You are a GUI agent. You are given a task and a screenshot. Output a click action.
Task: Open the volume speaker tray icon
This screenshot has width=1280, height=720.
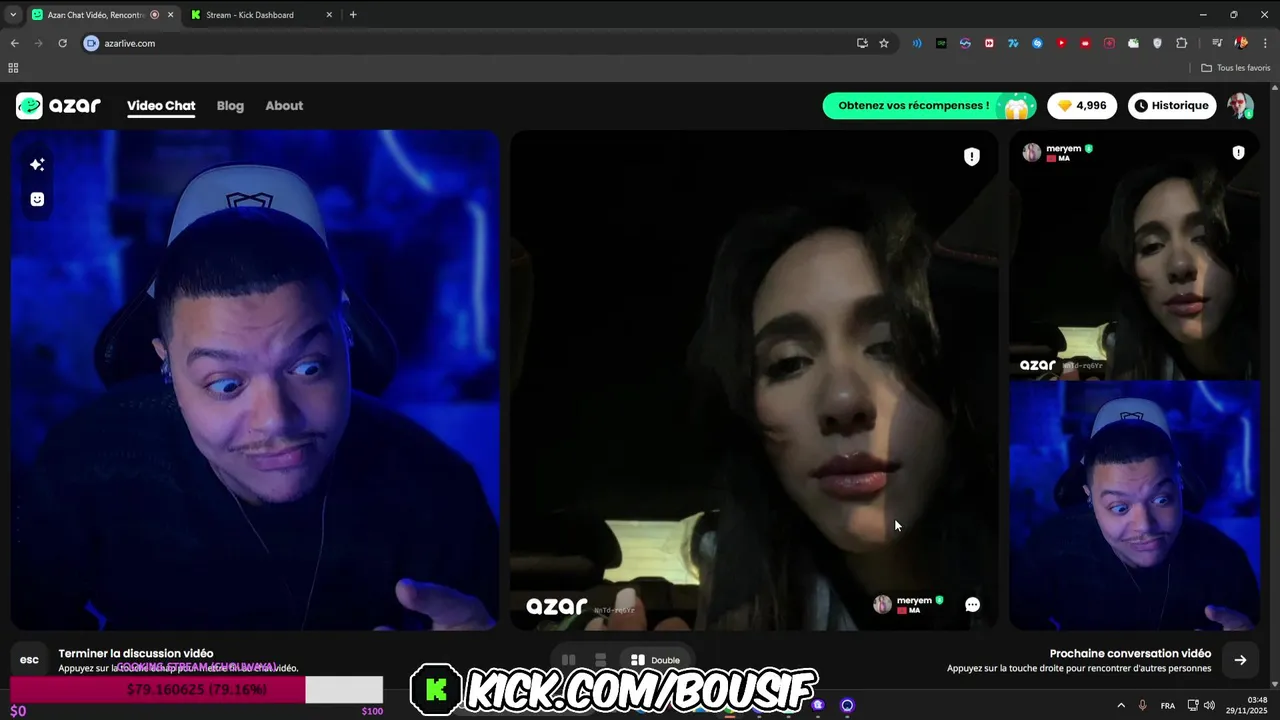1209,705
